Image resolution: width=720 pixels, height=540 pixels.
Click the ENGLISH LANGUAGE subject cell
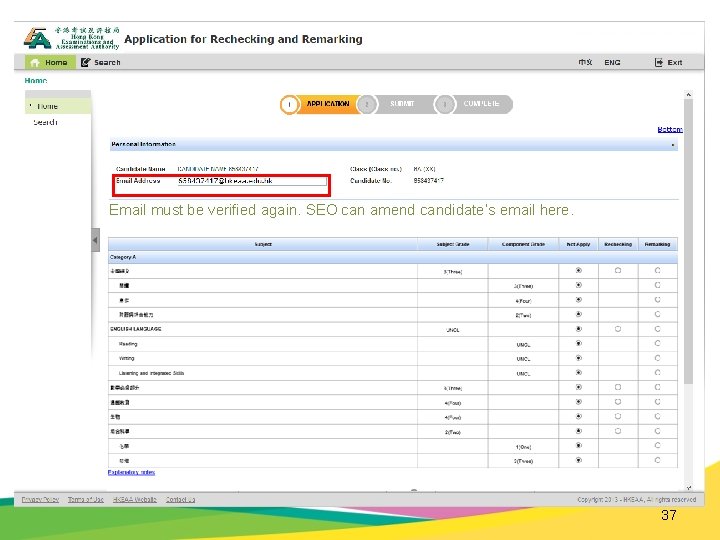(263, 329)
